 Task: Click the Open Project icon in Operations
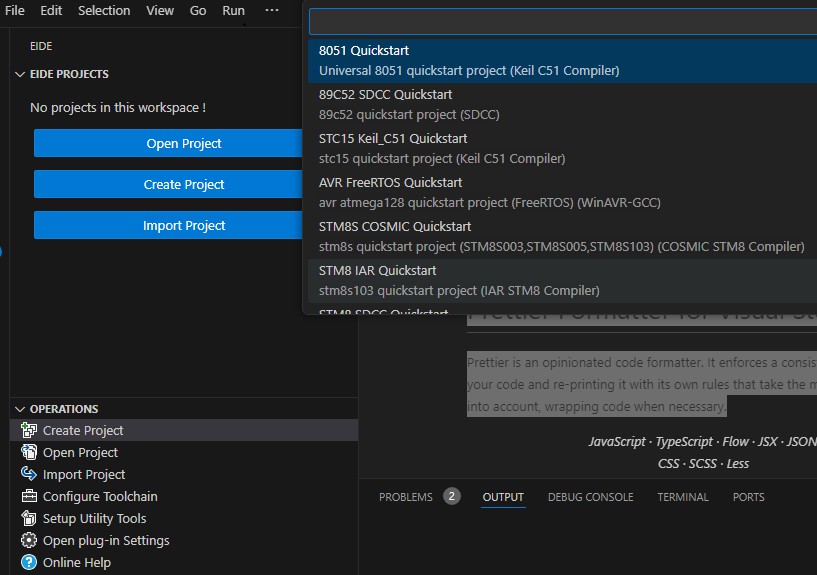[x=29, y=452]
